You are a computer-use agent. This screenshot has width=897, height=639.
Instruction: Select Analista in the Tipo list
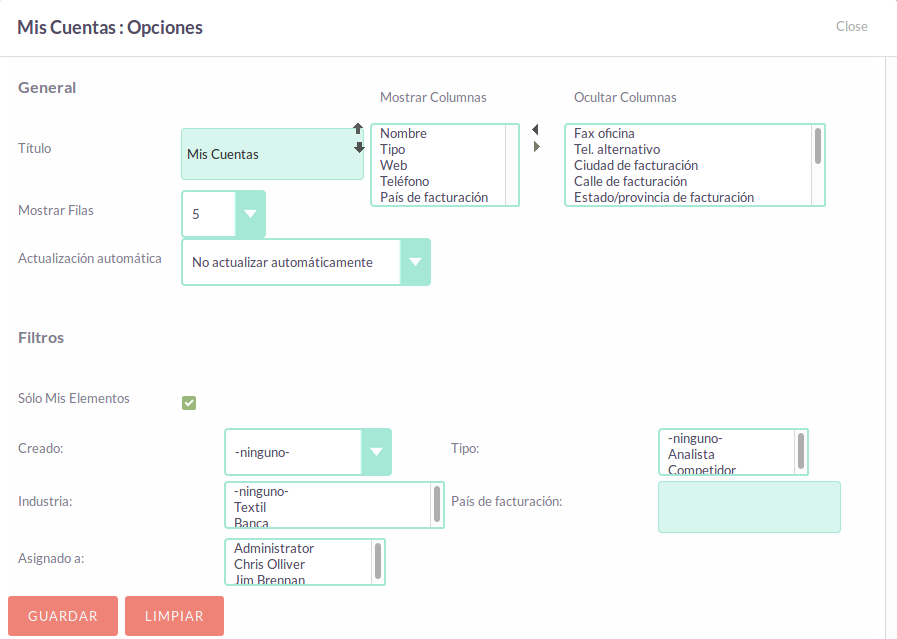click(x=691, y=455)
